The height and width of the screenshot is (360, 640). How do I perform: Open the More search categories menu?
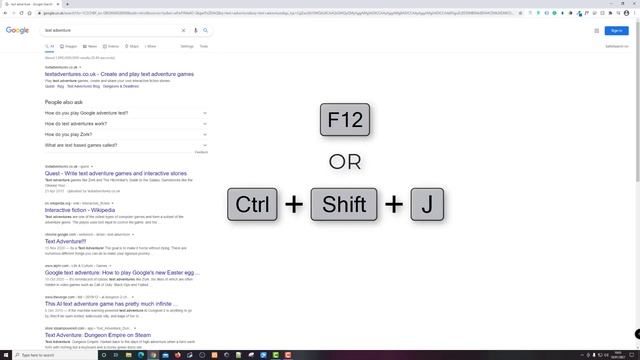coord(150,47)
